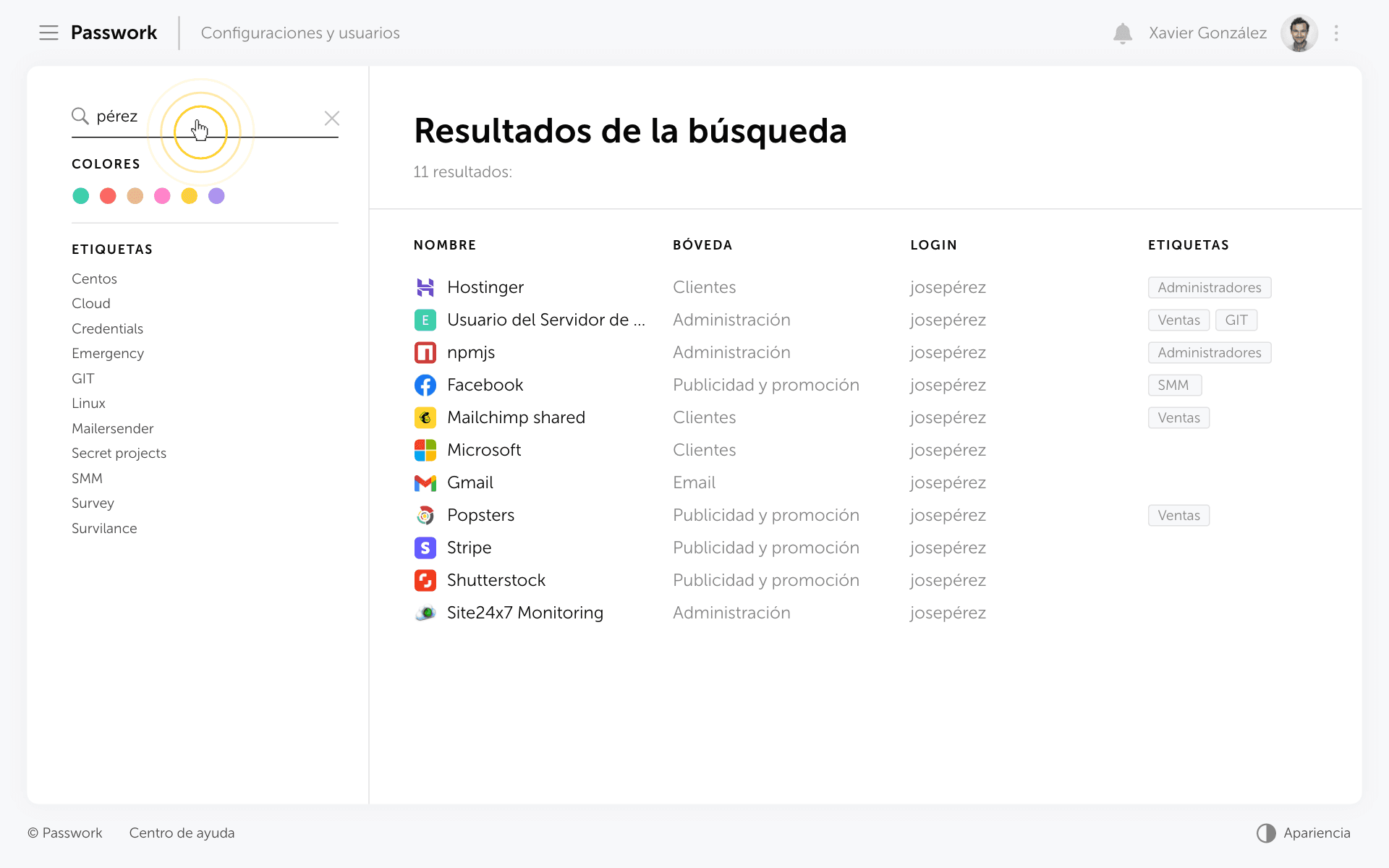Open the Popsters entry name
The image size is (1389, 868).
pos(481,515)
